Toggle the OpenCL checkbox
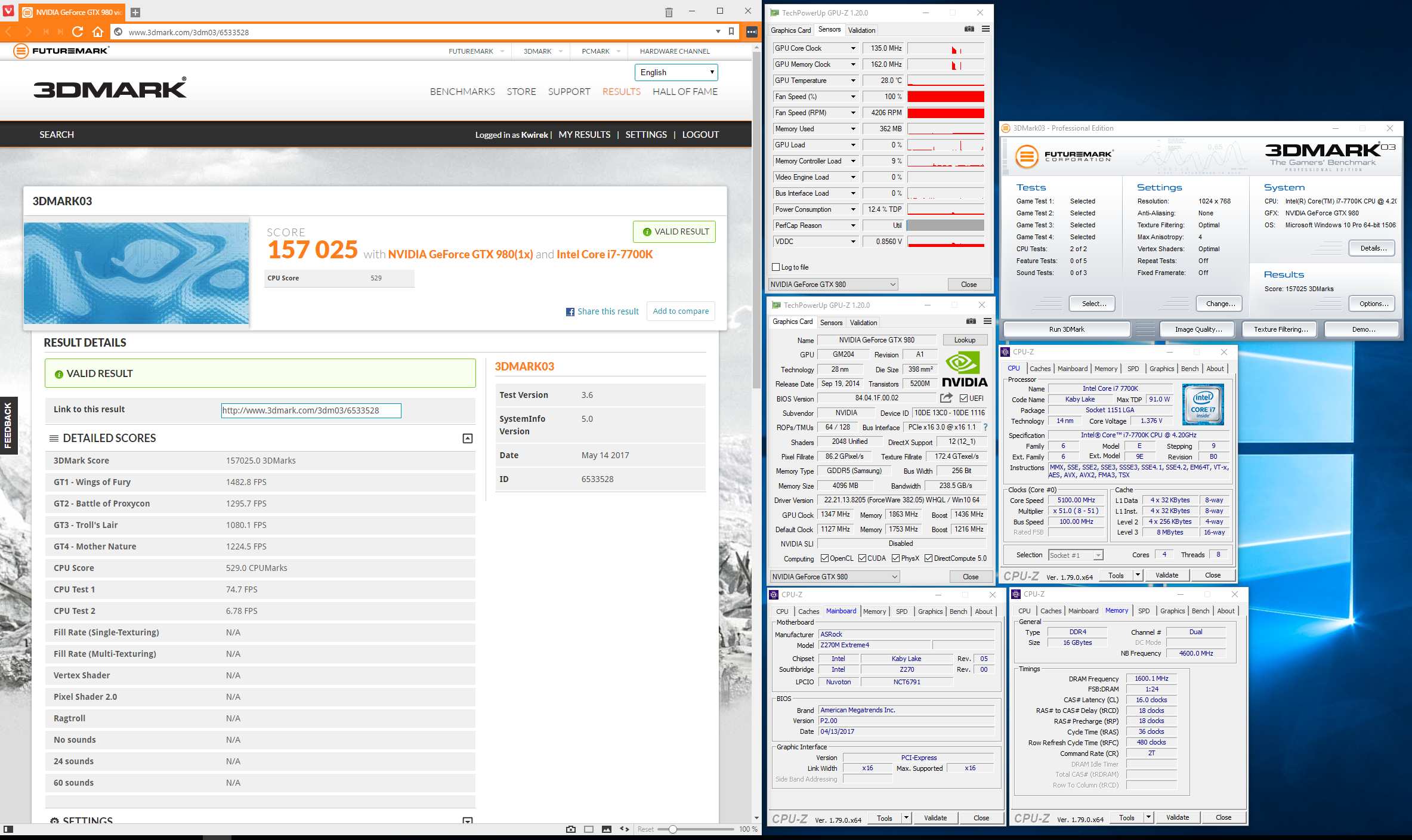Image resolution: width=1412 pixels, height=840 pixels. 824,558
